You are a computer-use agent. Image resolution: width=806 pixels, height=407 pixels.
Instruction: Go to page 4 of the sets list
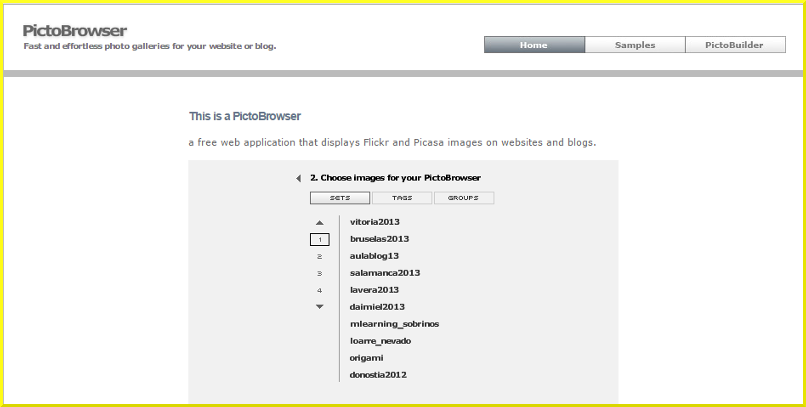pyautogui.click(x=319, y=290)
